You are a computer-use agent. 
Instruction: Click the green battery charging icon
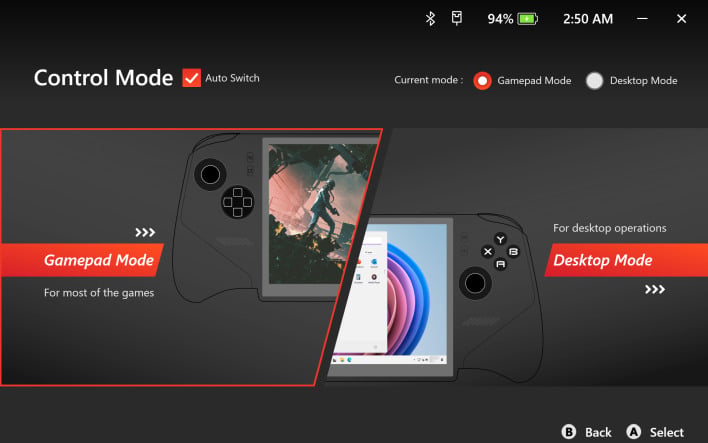527,19
